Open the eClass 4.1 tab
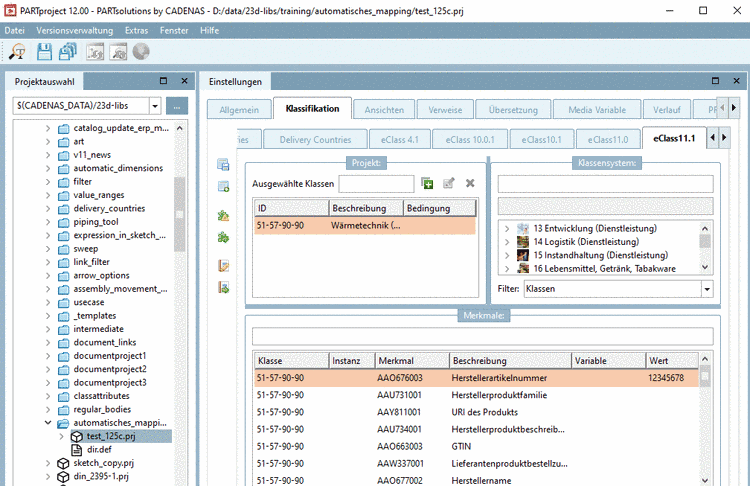The height and width of the screenshot is (486, 750). [x=399, y=140]
